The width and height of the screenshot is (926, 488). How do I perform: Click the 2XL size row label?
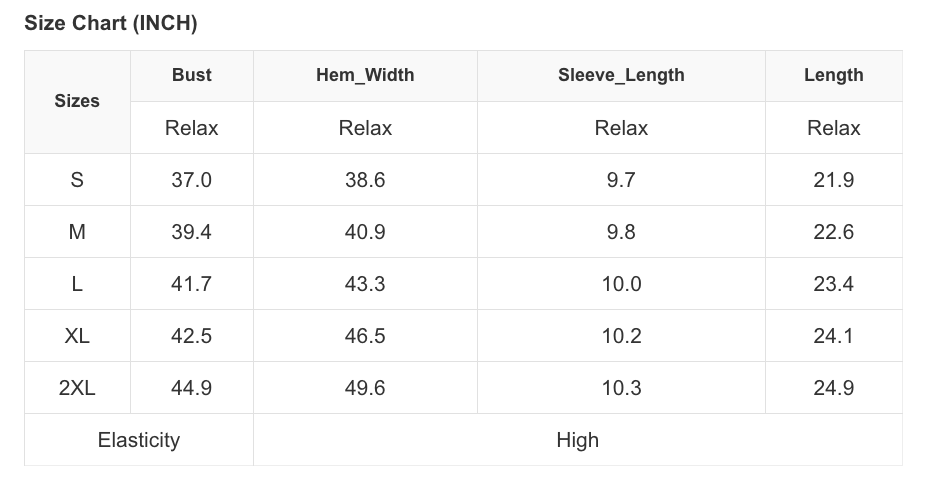tap(77, 388)
